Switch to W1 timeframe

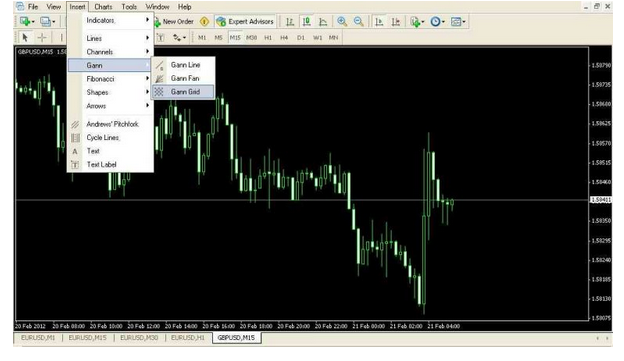pyautogui.click(x=317, y=37)
